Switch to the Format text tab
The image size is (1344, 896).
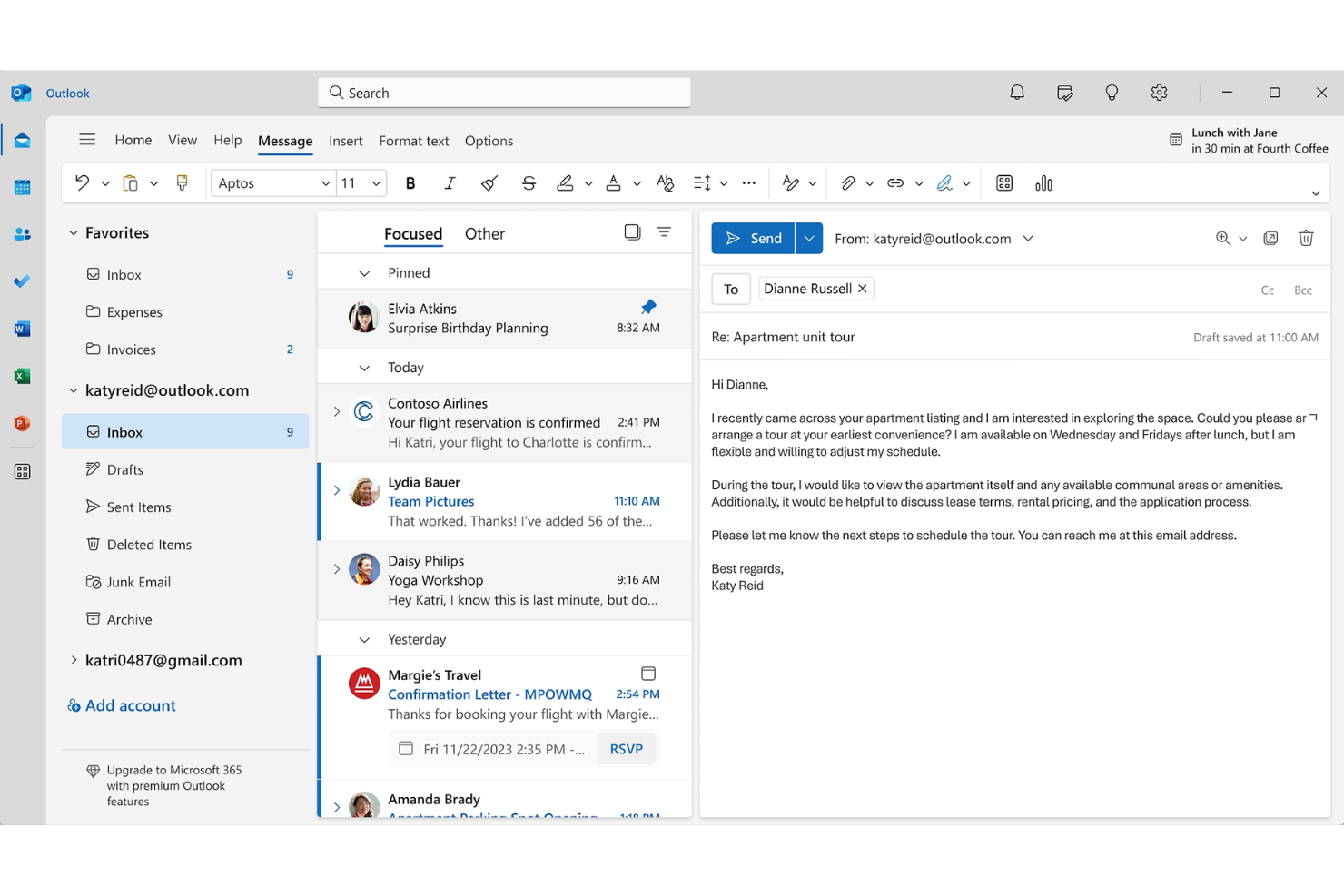tap(414, 141)
